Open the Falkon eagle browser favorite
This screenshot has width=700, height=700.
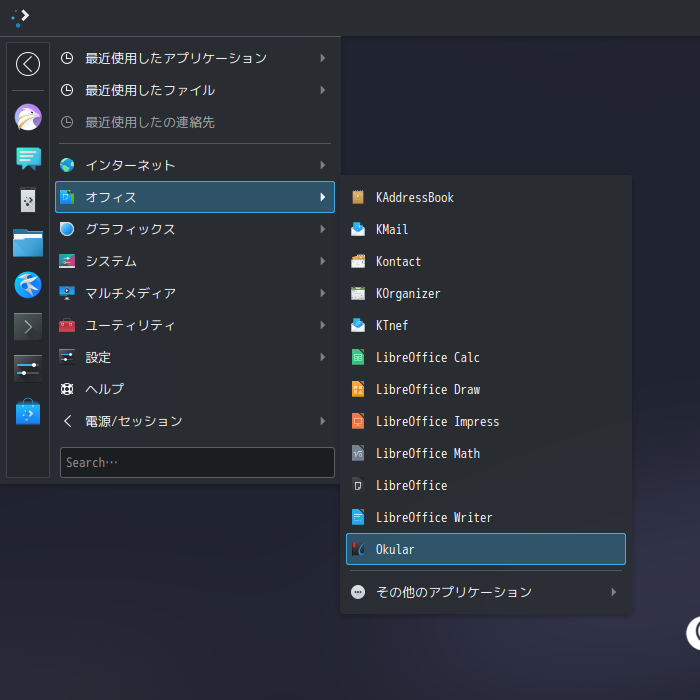(28, 117)
